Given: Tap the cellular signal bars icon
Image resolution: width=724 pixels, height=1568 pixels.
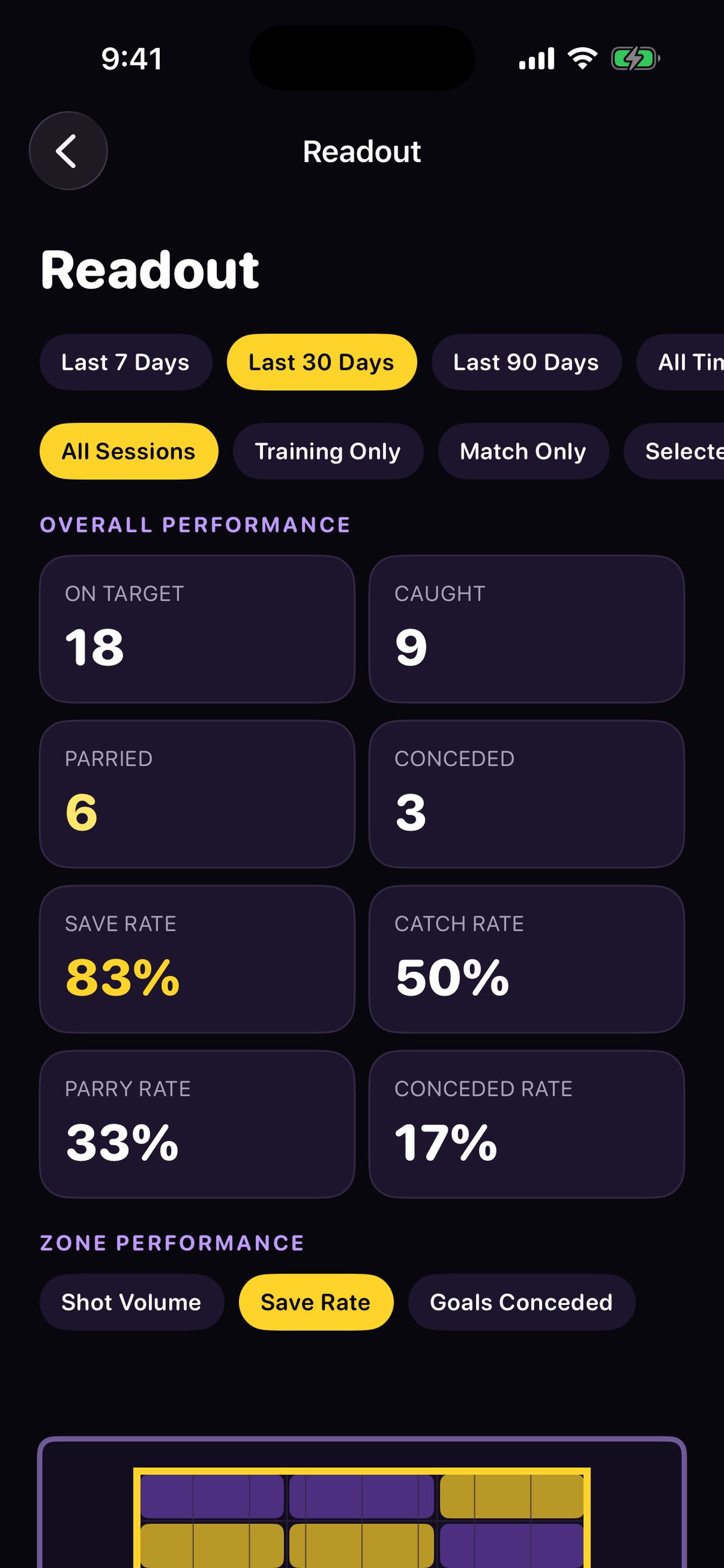Looking at the screenshot, I should 537,58.
